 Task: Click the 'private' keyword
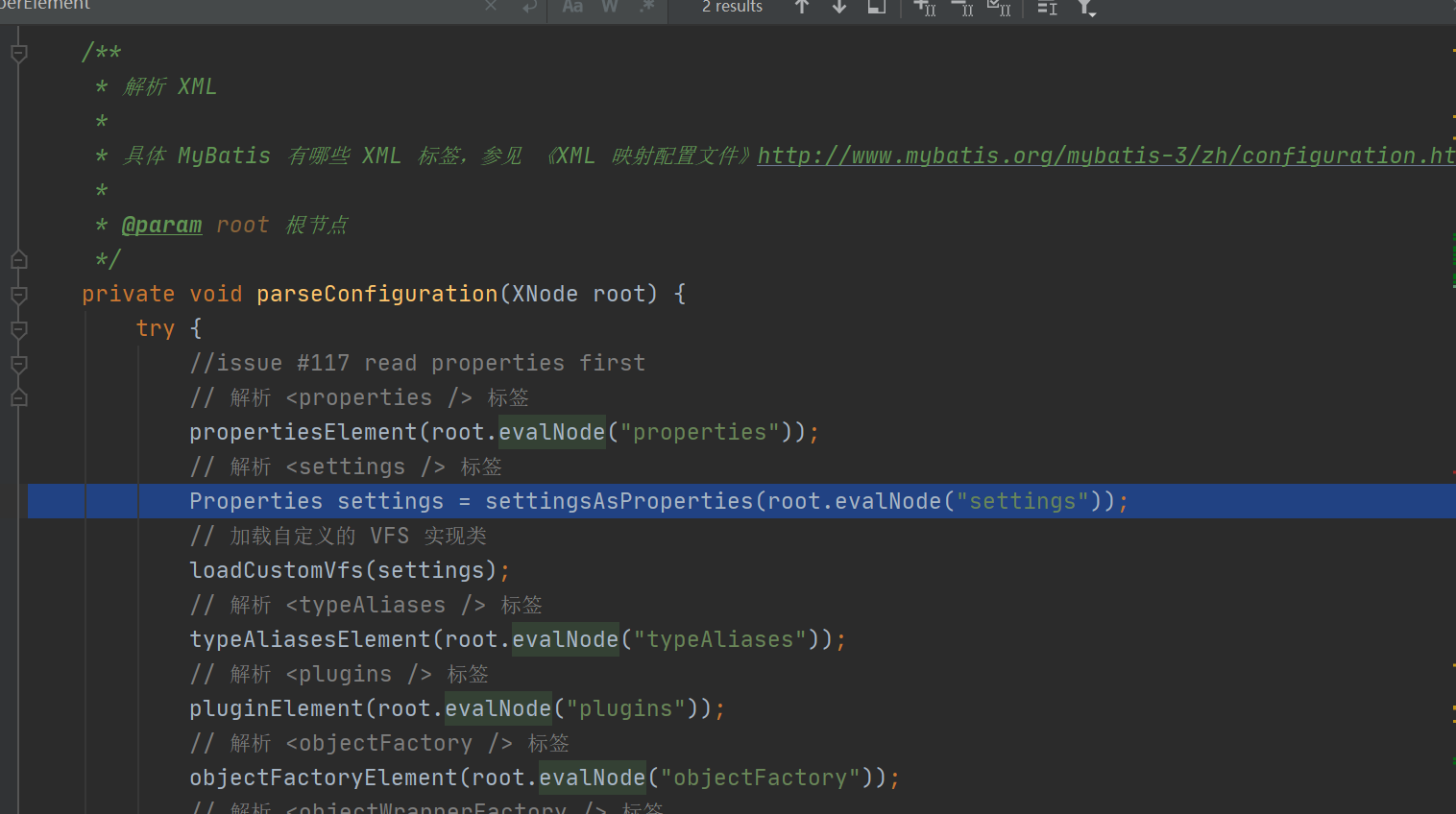click(x=128, y=294)
